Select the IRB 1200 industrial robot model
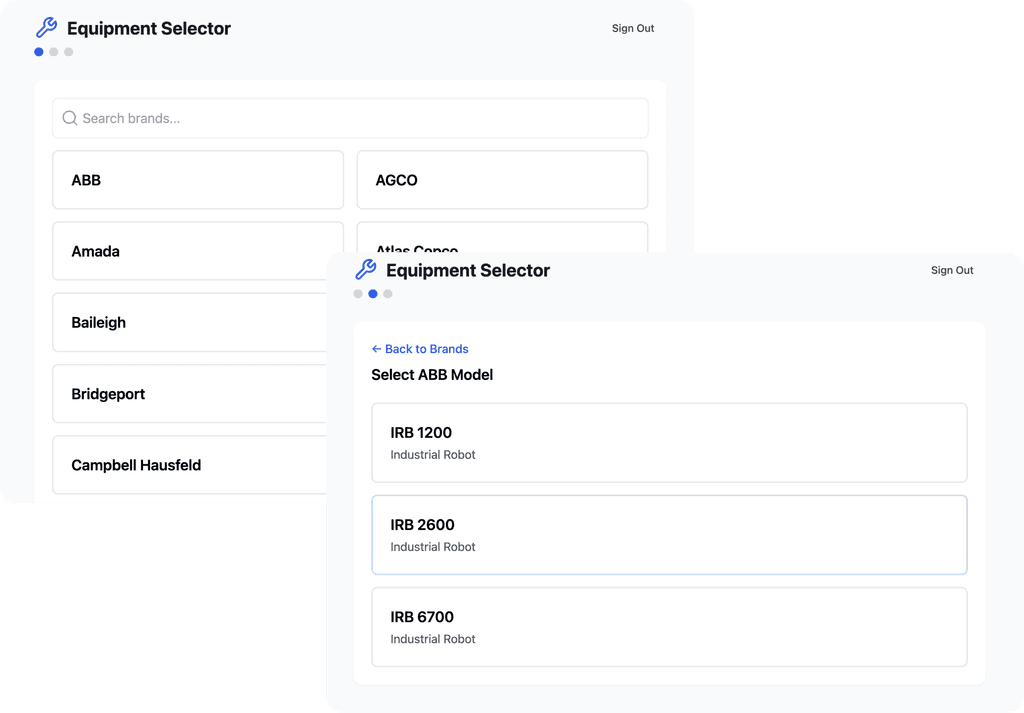 (669, 442)
